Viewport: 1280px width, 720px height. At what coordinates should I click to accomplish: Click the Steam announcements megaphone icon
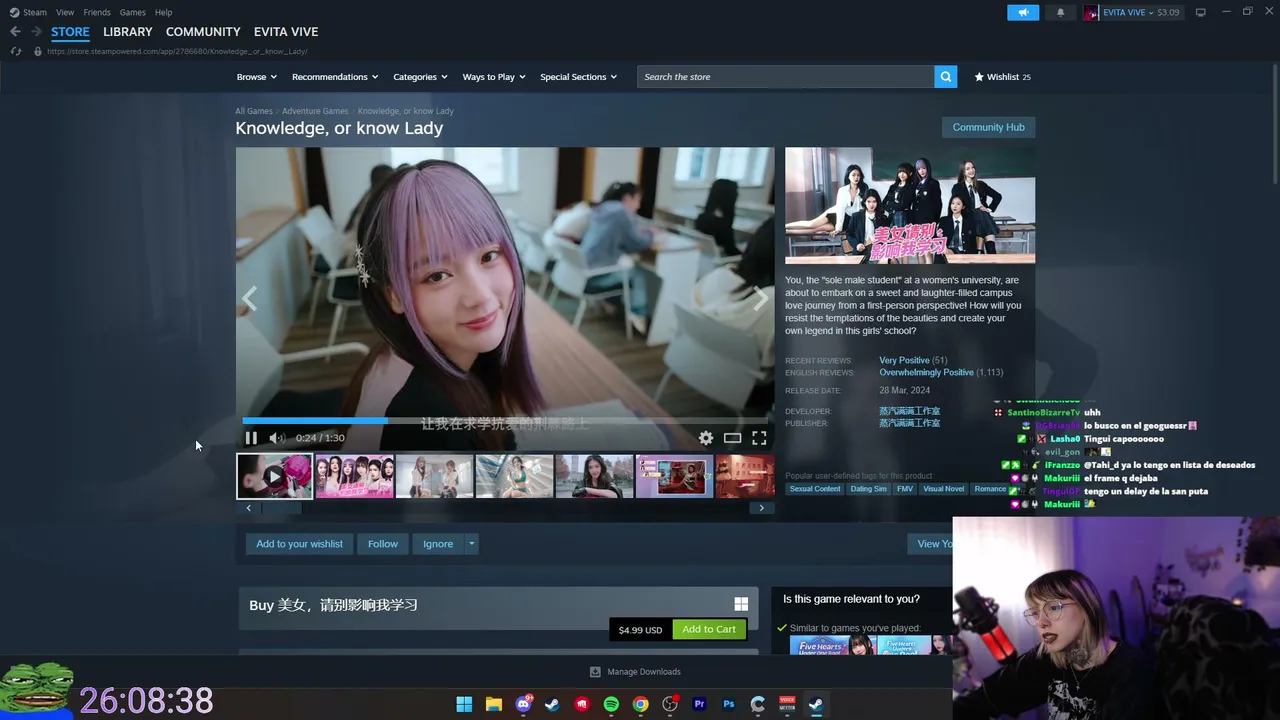[x=1023, y=12]
